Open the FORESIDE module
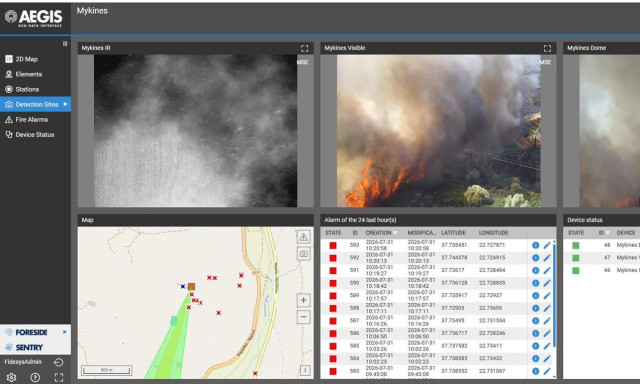 coord(31,332)
